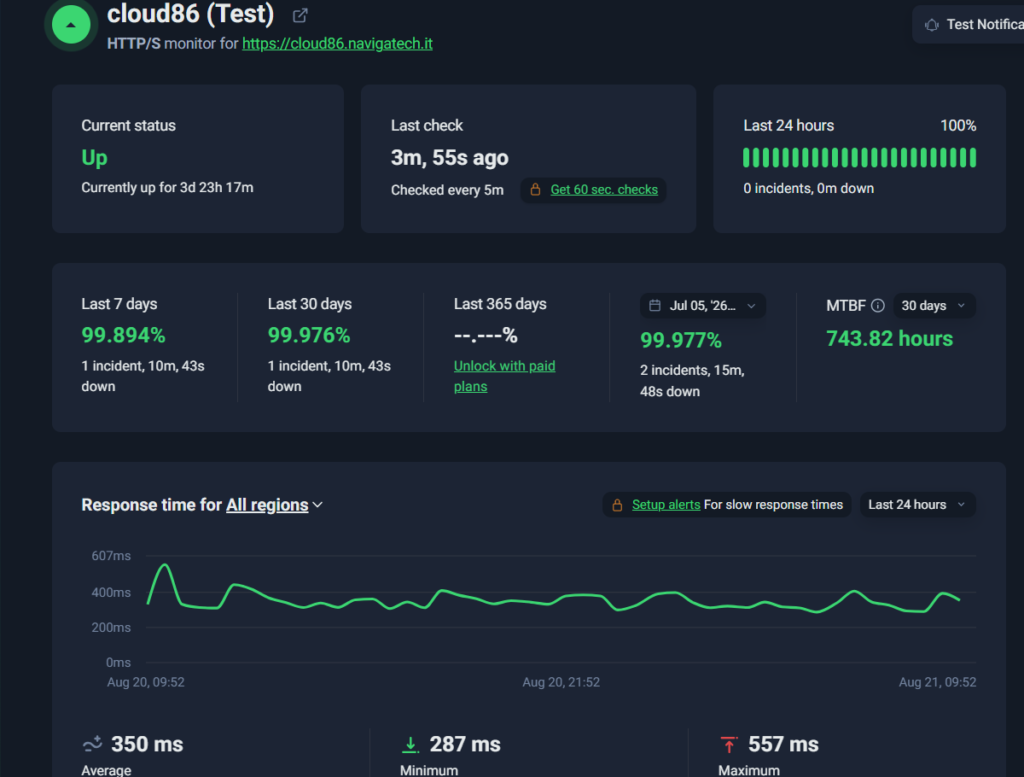Click the Test Notification button
1024x777 pixels.
pyautogui.click(x=968, y=25)
